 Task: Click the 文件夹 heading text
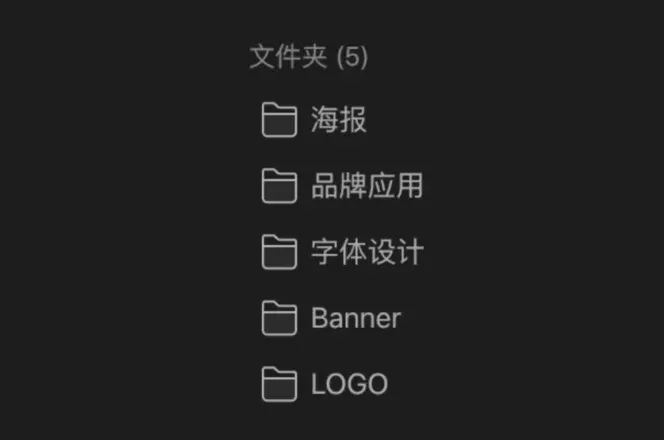point(288,57)
